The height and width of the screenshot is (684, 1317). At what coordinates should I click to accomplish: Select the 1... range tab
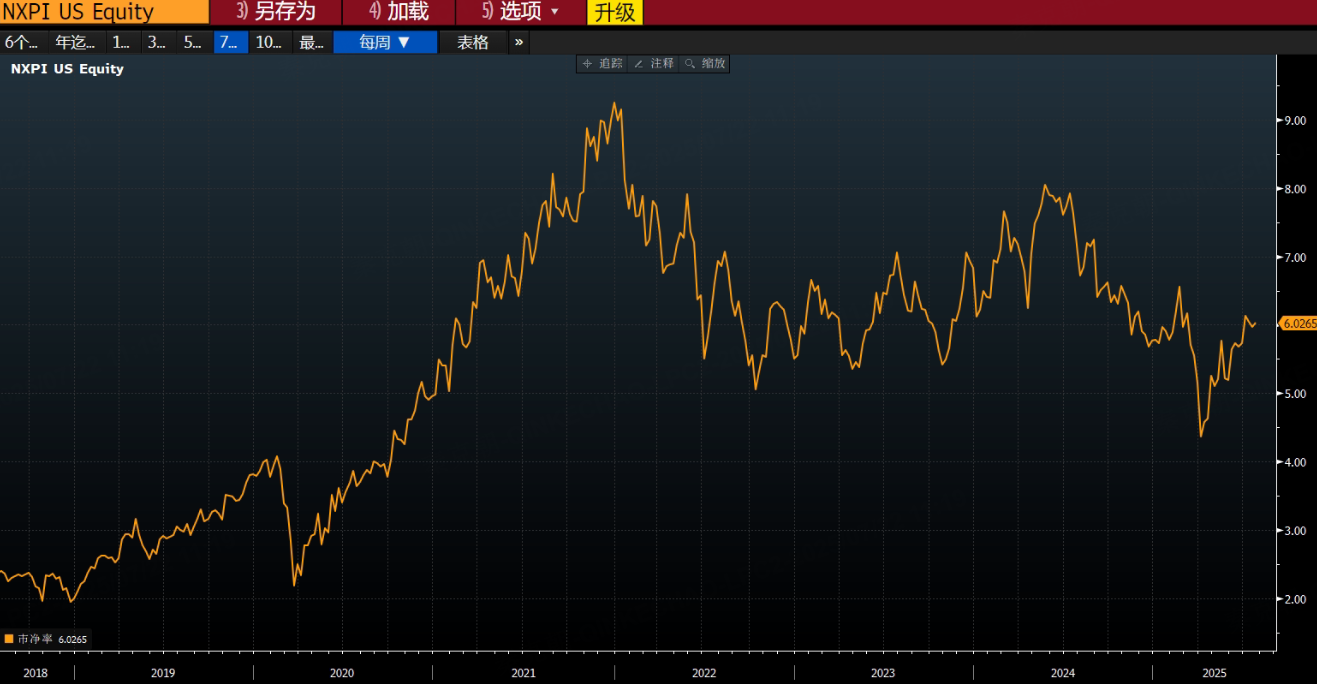[x=122, y=42]
